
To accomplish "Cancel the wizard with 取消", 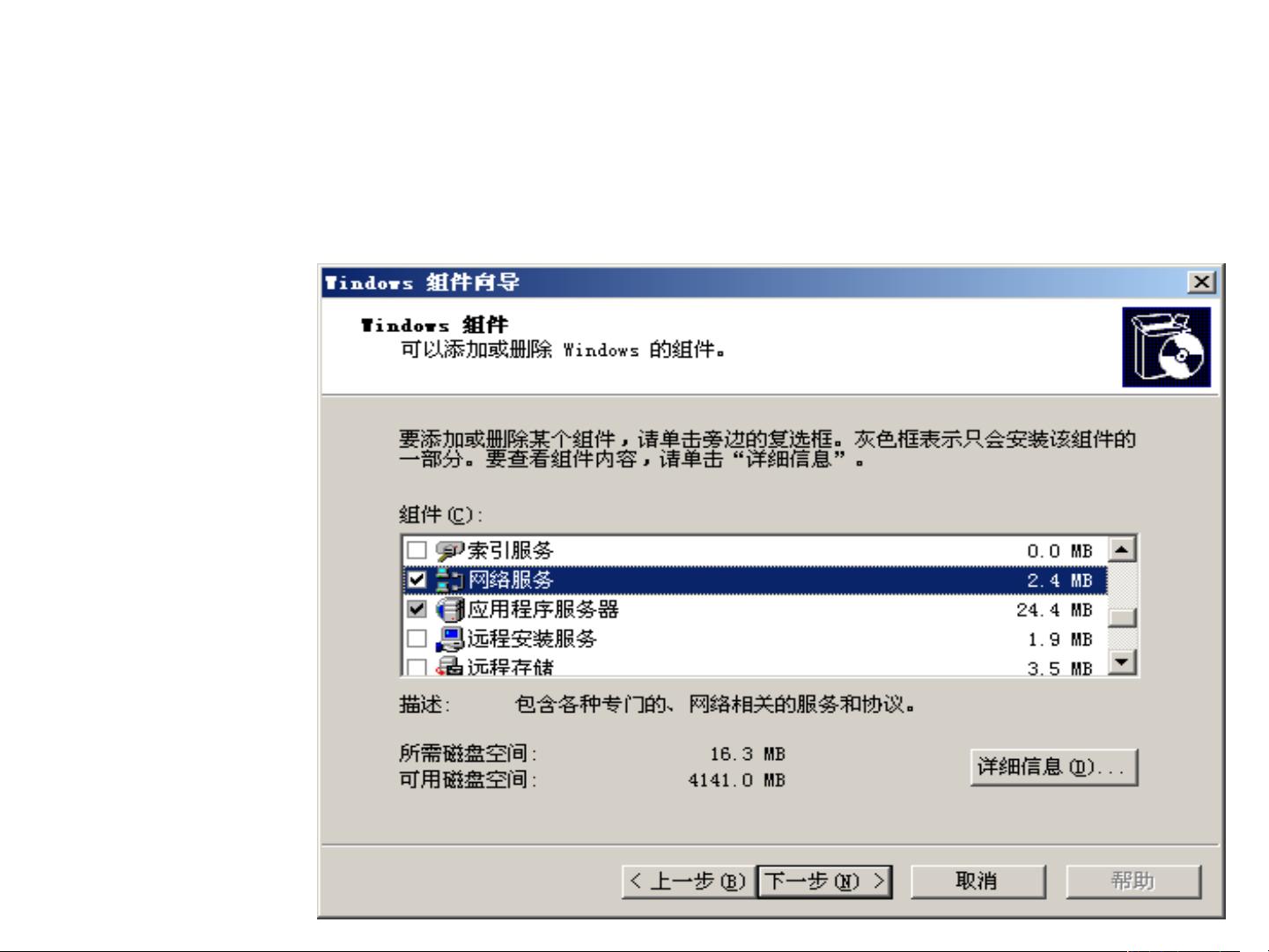I will 978,881.
